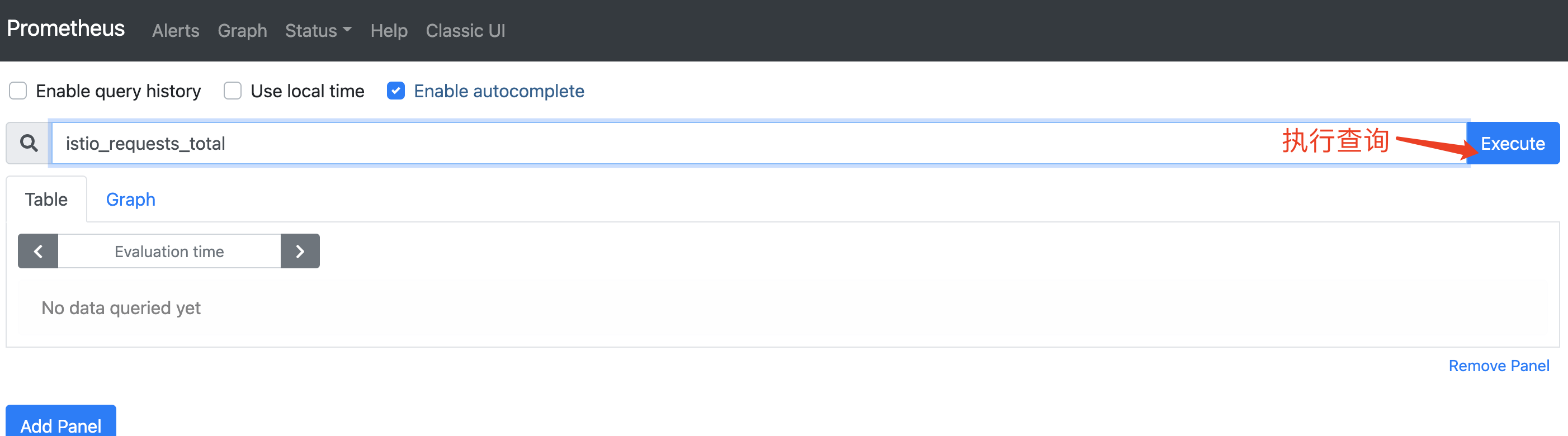Open Alerts in the navigation bar
Screen dimensions: 1568x436
click(175, 30)
